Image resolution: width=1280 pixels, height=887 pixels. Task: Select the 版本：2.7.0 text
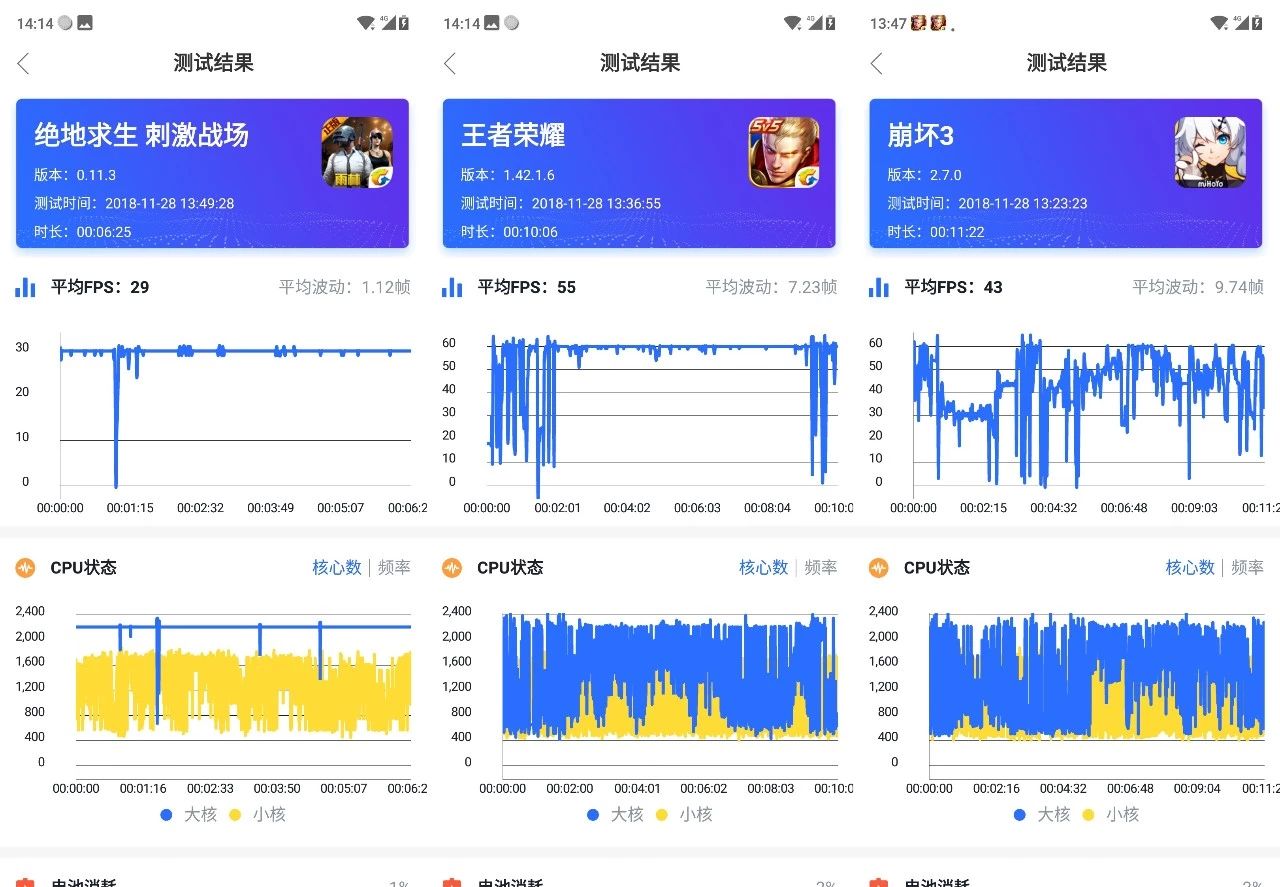[x=925, y=175]
